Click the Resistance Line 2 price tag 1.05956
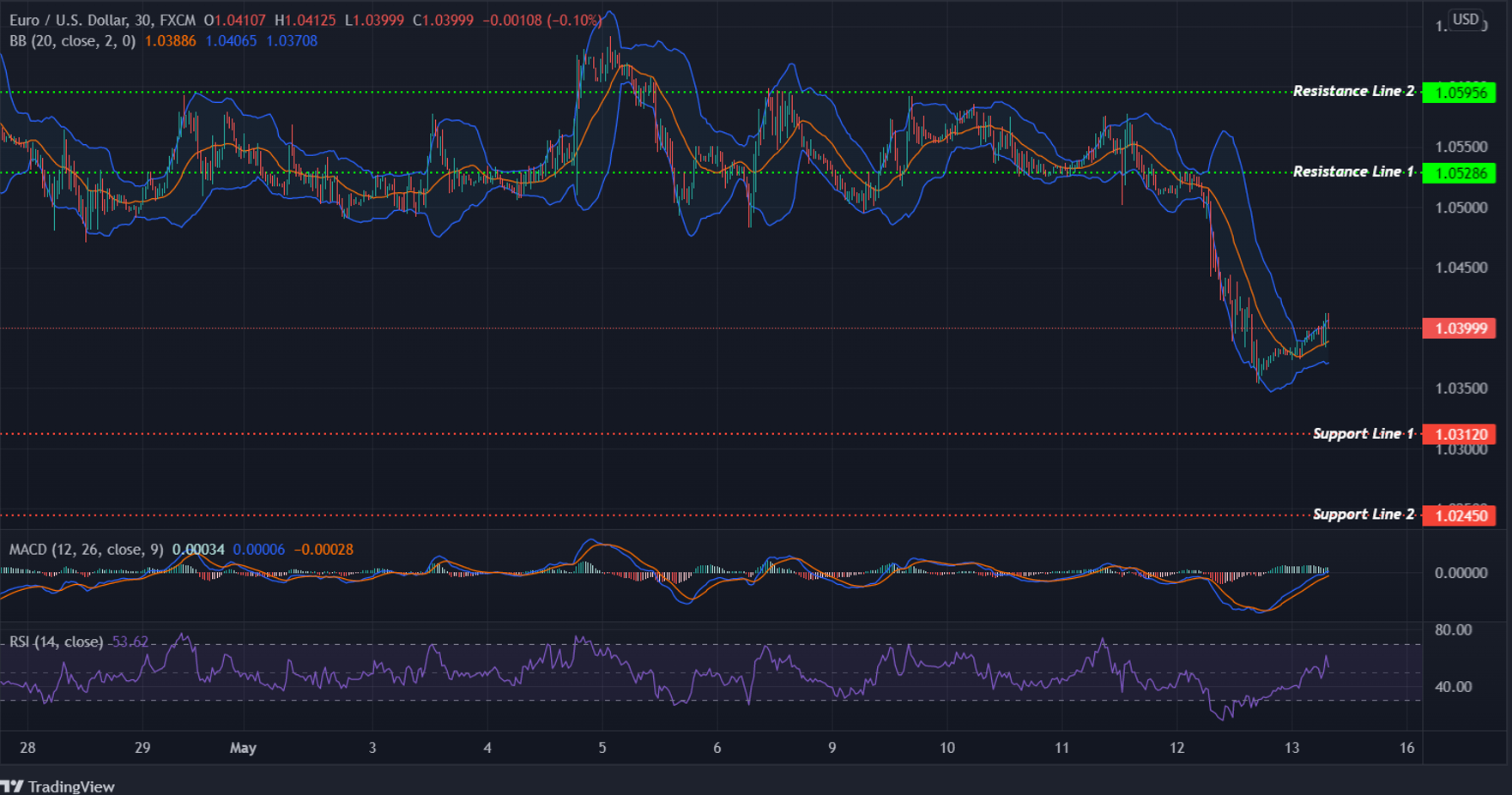Image resolution: width=1512 pixels, height=795 pixels. tap(1459, 91)
